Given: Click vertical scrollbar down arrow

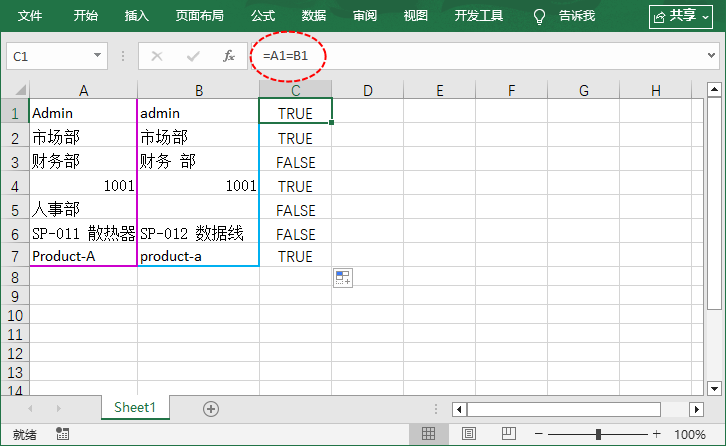Looking at the screenshot, I should pos(714,389).
